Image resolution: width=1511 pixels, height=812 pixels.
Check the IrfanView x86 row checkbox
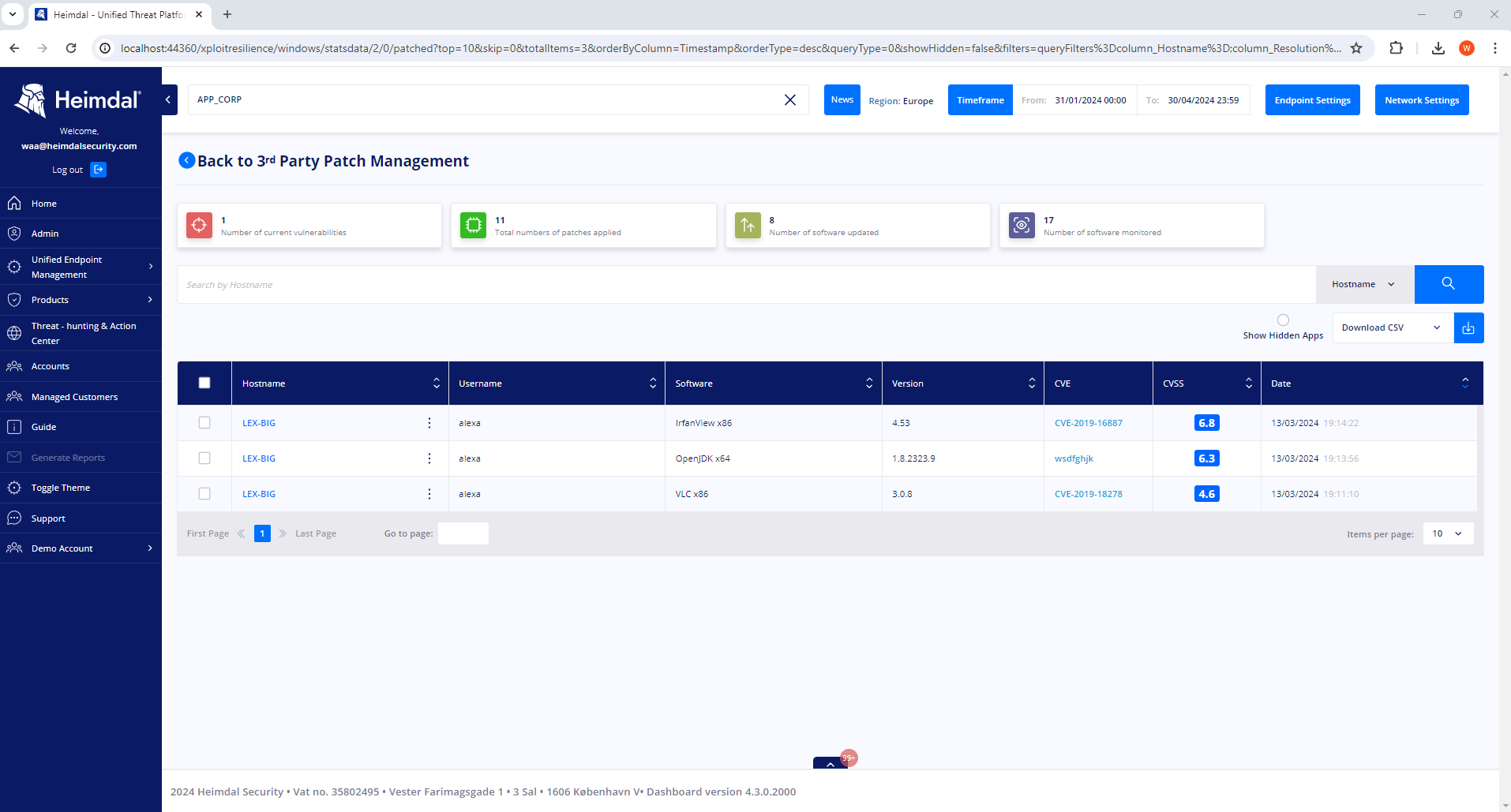click(x=204, y=423)
